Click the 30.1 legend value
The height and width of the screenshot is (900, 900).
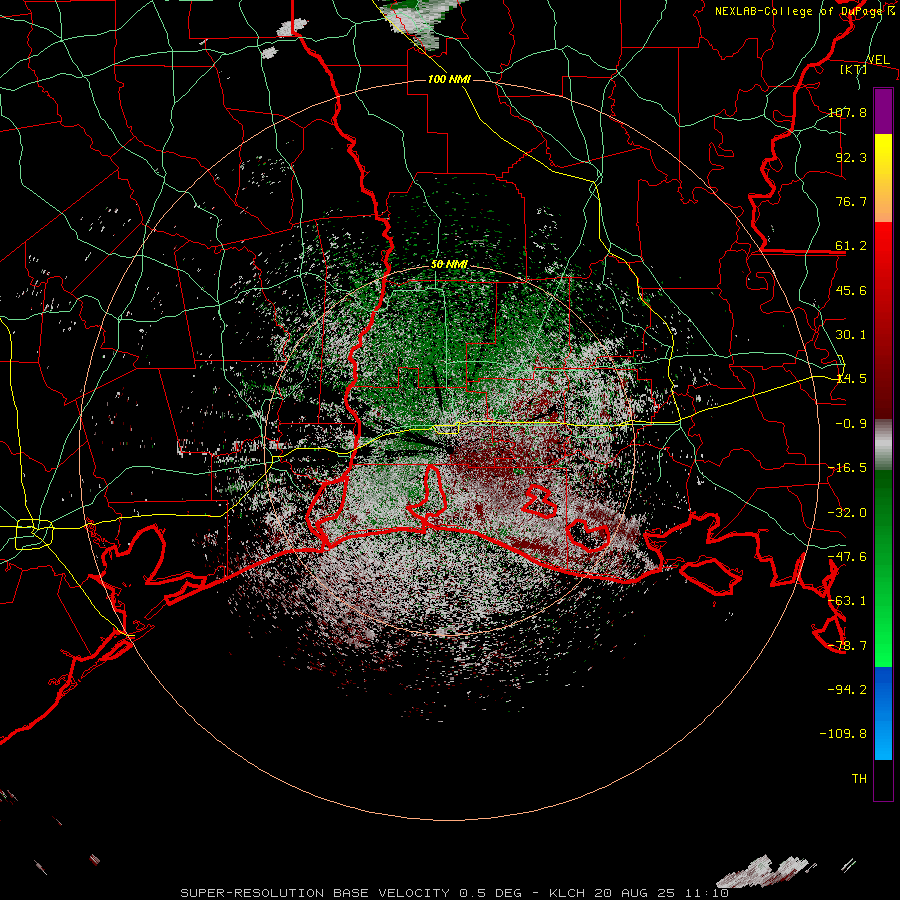[851, 335]
